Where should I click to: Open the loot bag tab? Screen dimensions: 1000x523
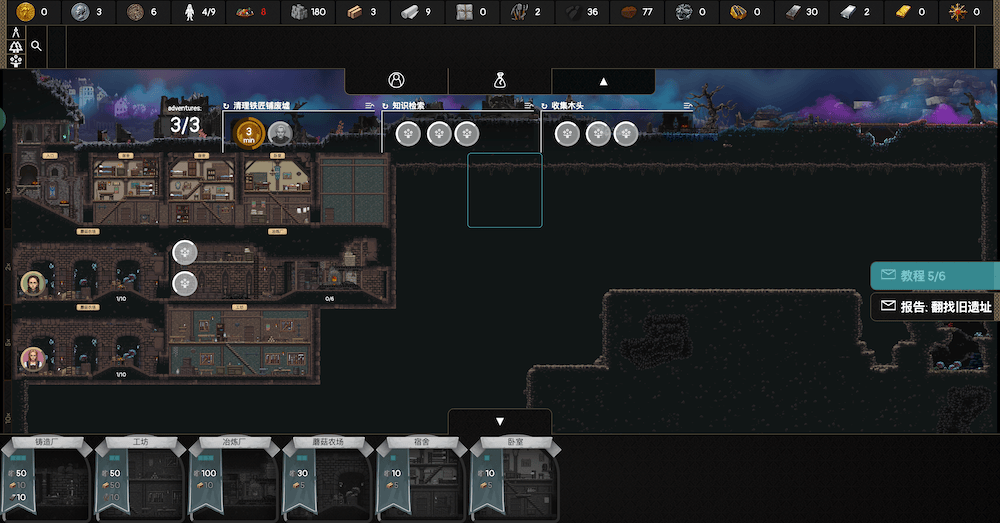point(500,81)
